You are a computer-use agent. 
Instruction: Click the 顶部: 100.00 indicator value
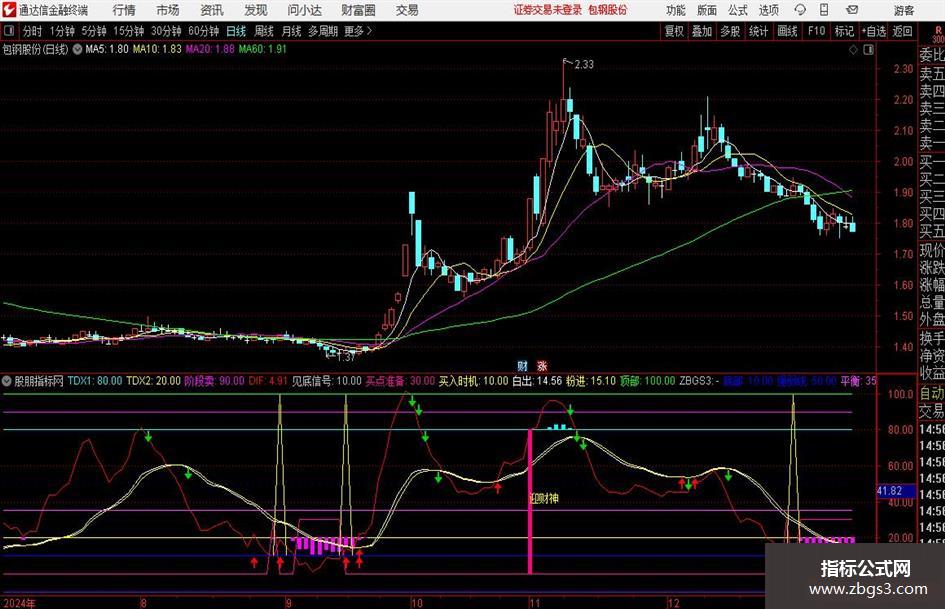click(x=647, y=381)
